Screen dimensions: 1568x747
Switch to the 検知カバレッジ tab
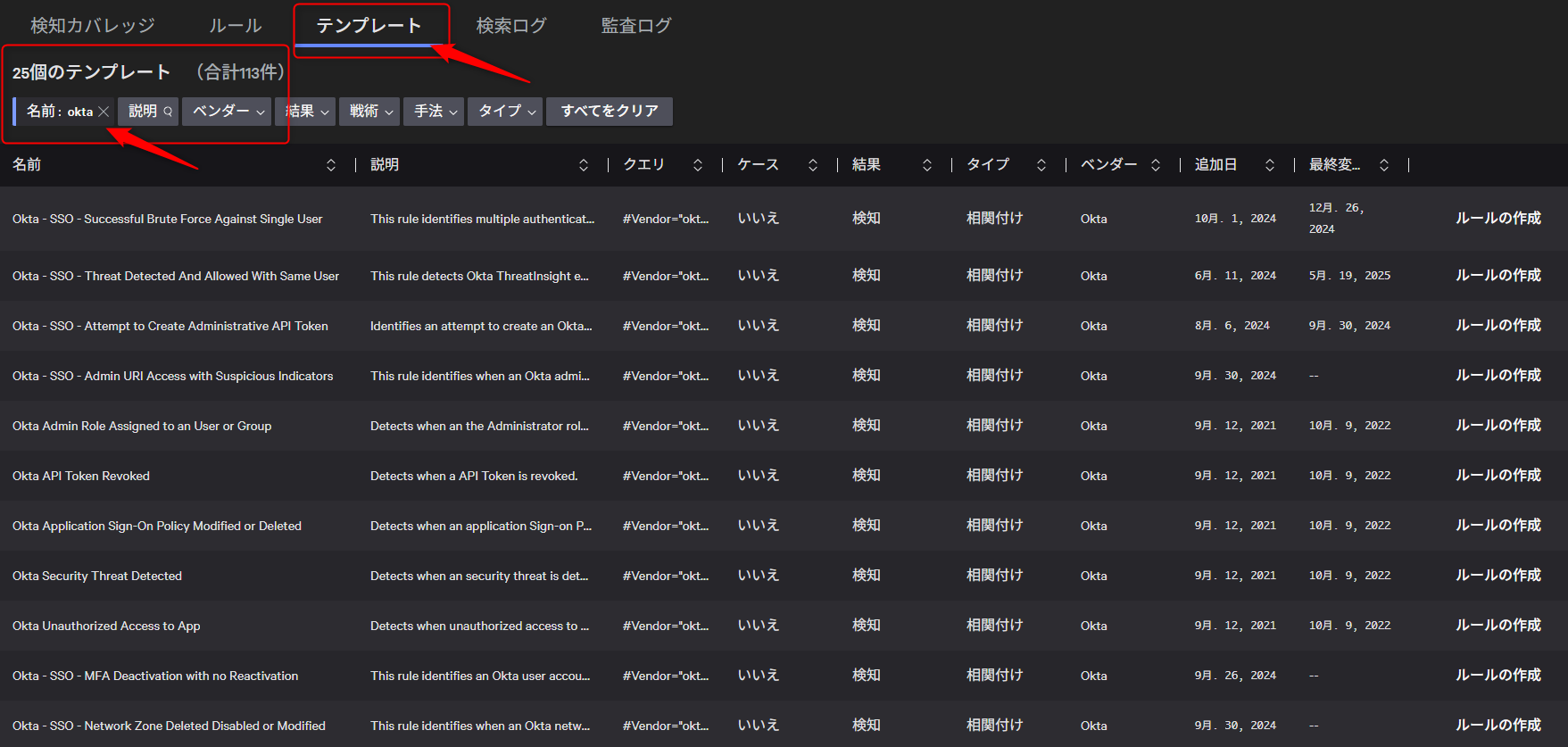pyautogui.click(x=93, y=26)
